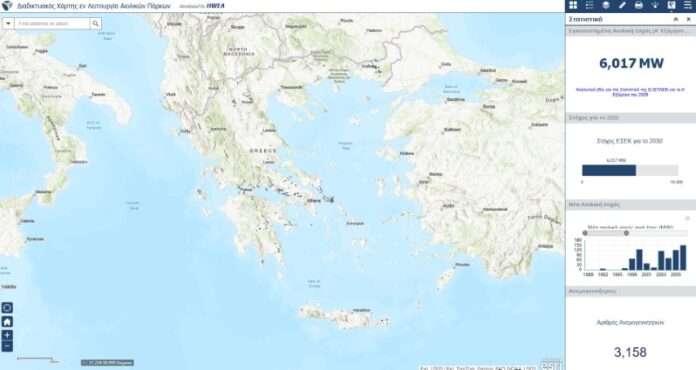Click the 2030 target progress bar
This screenshot has height=370, width=696.
point(630,170)
